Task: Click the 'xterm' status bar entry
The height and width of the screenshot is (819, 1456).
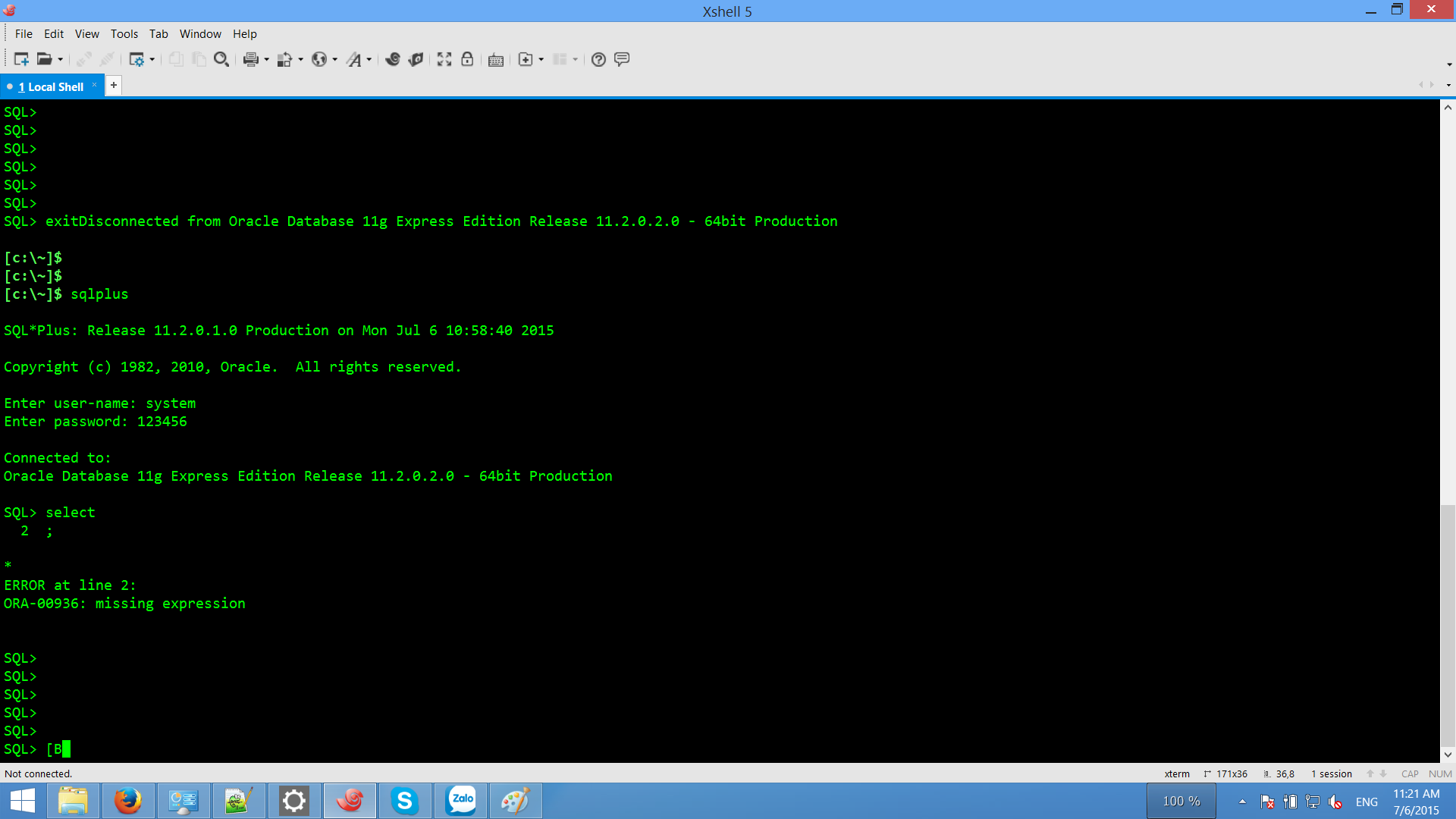Action: click(x=1177, y=773)
